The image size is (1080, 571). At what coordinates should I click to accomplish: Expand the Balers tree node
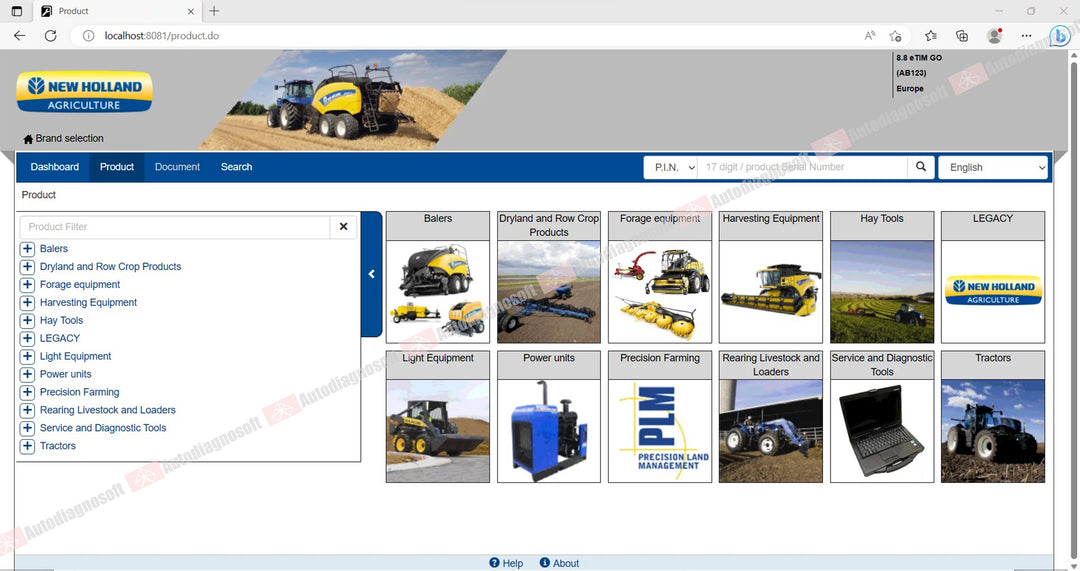click(27, 249)
